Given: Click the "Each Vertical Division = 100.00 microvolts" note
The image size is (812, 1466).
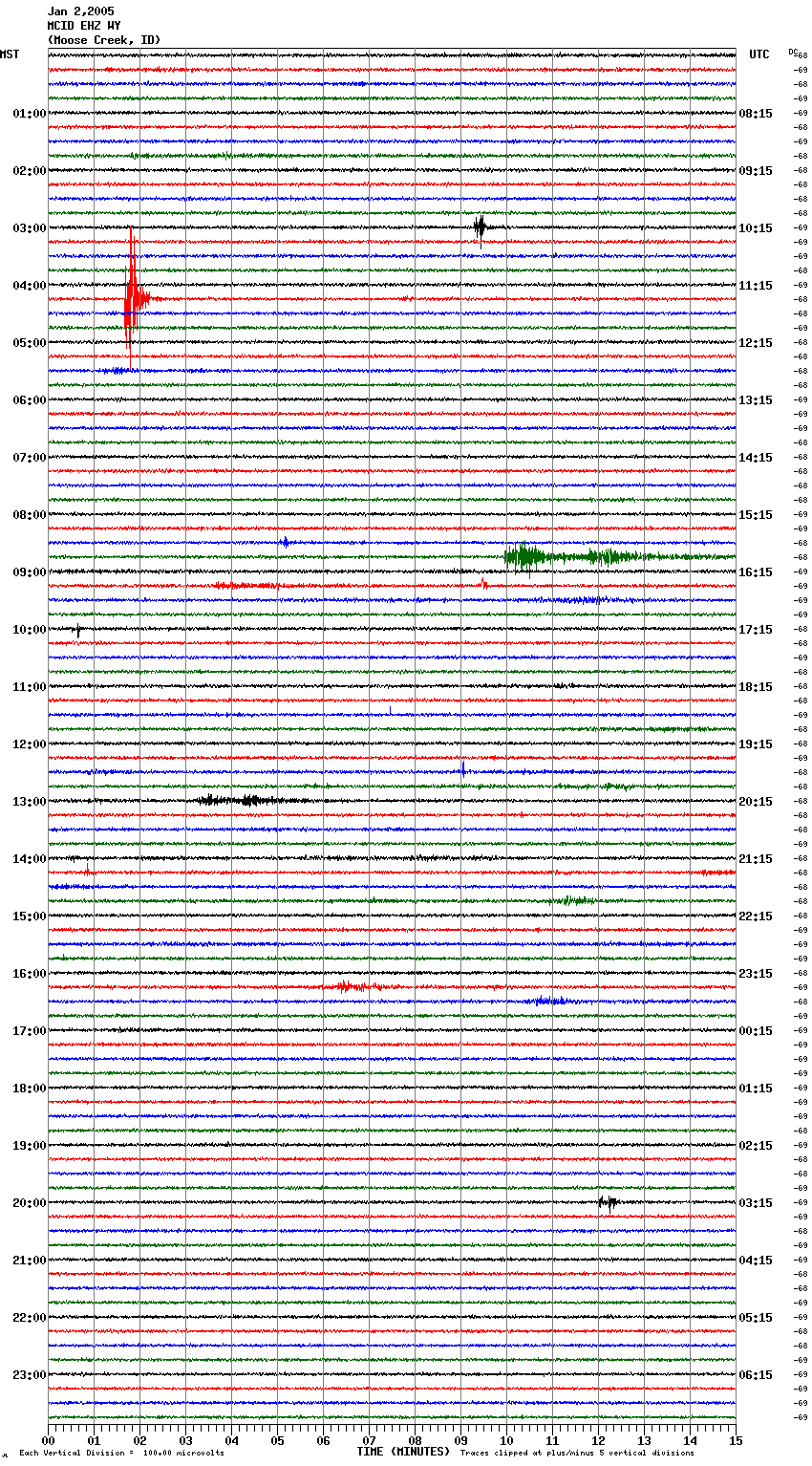Looking at the screenshot, I should tap(121, 1453).
